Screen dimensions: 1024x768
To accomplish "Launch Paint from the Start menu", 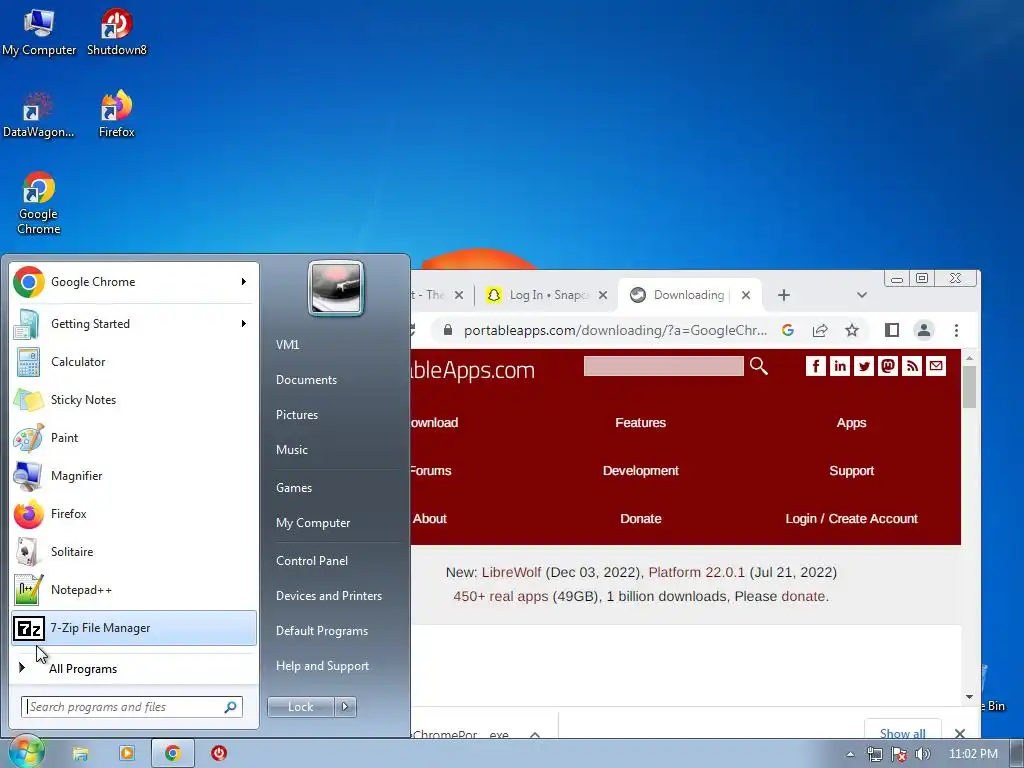I will point(134,438).
